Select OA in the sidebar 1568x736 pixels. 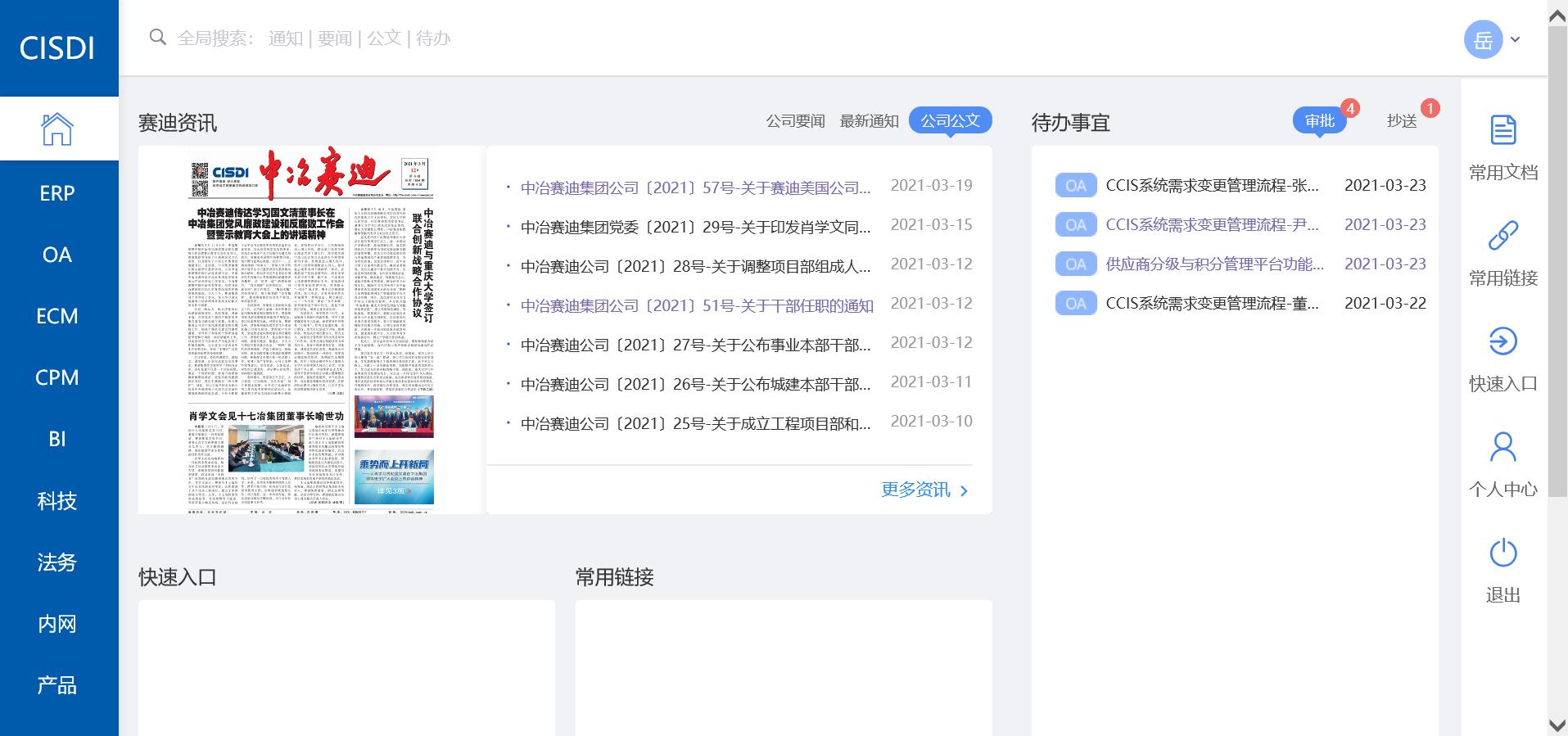(57, 255)
